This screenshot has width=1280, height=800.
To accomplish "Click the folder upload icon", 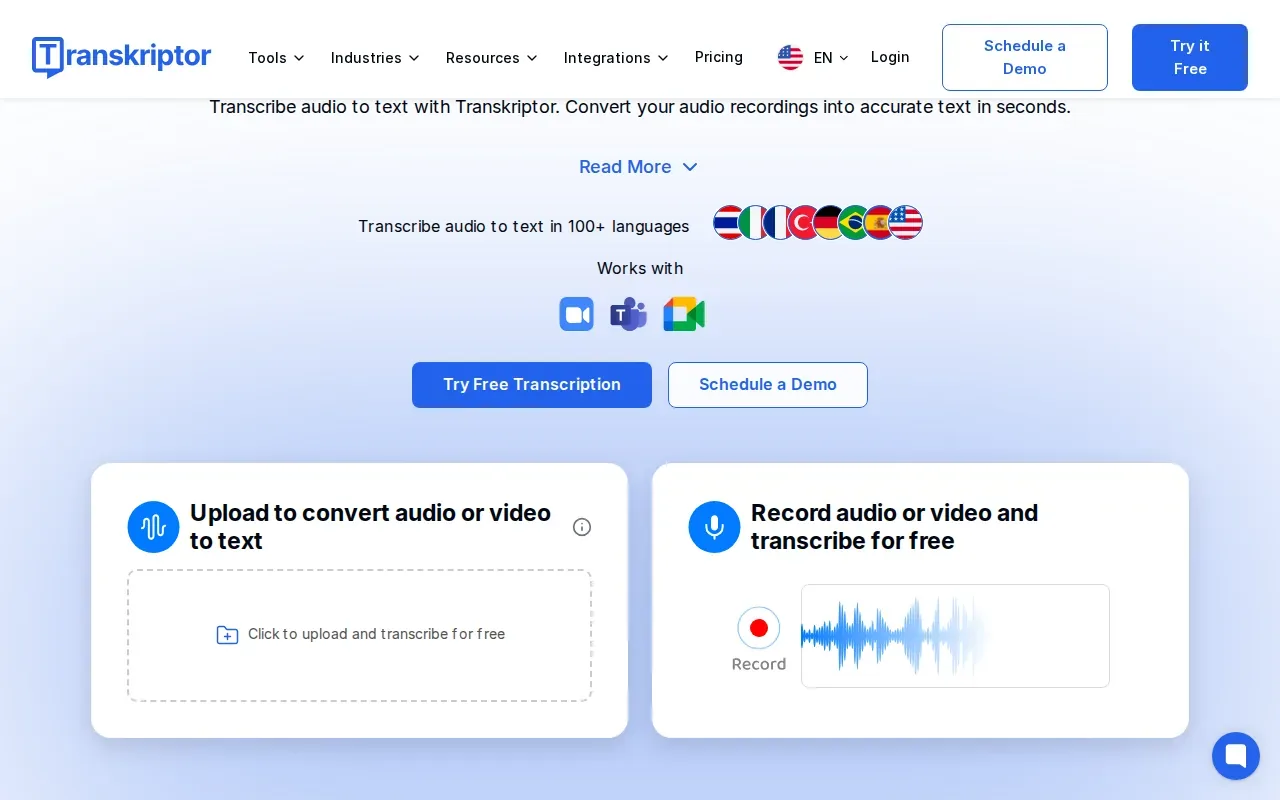I will tap(227, 635).
